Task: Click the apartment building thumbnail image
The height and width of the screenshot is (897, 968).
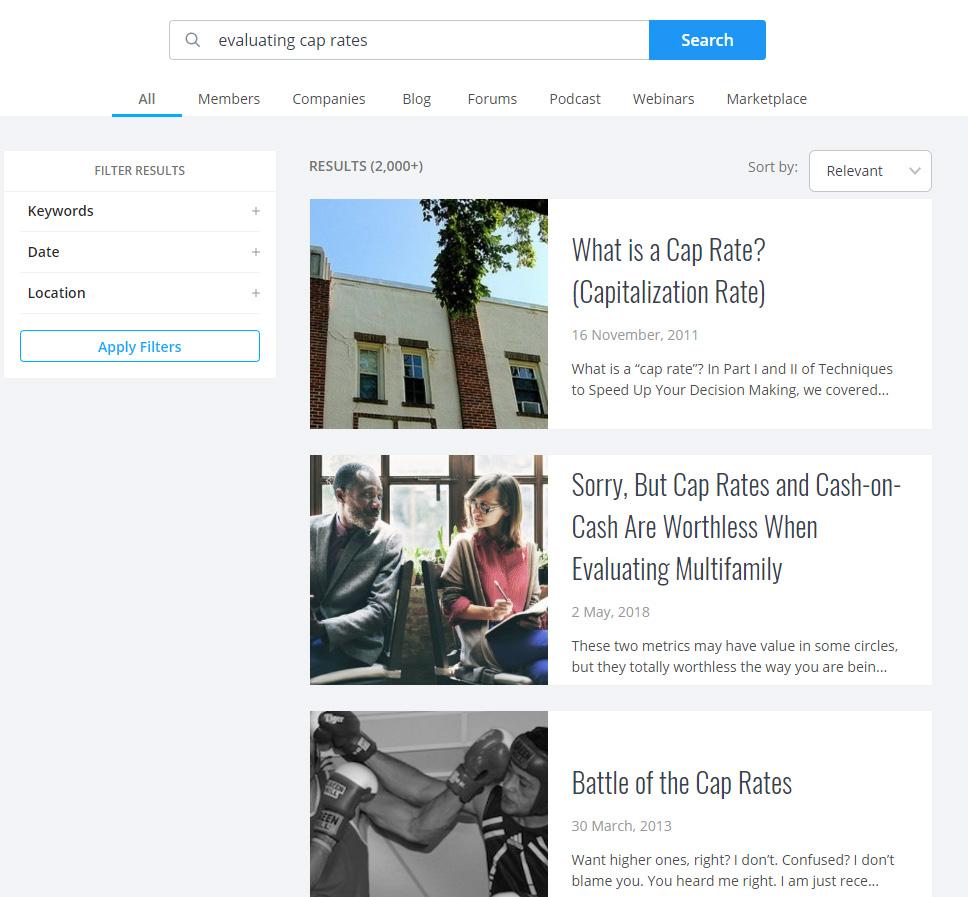Action: pyautogui.click(x=428, y=314)
